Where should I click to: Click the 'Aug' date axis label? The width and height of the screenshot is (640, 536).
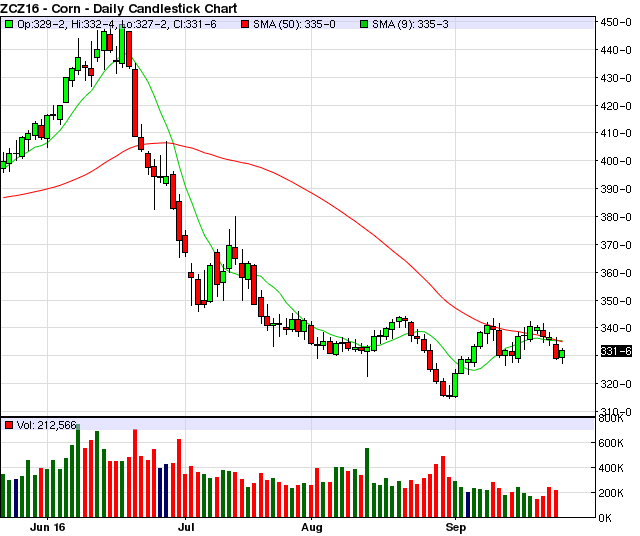coord(312,527)
